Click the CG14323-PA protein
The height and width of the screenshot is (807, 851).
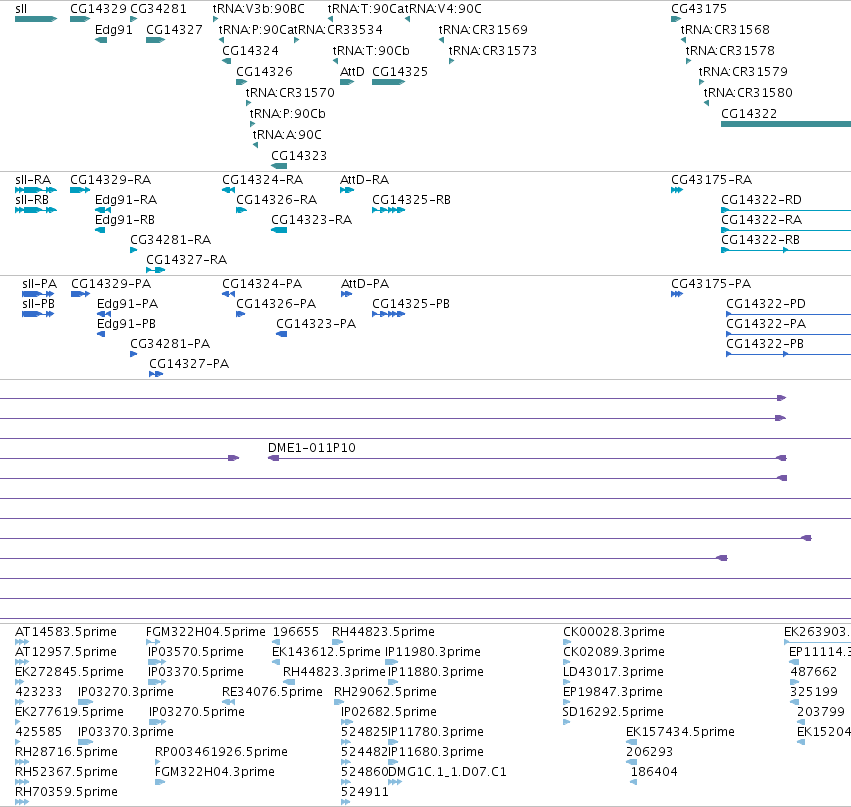coord(282,334)
